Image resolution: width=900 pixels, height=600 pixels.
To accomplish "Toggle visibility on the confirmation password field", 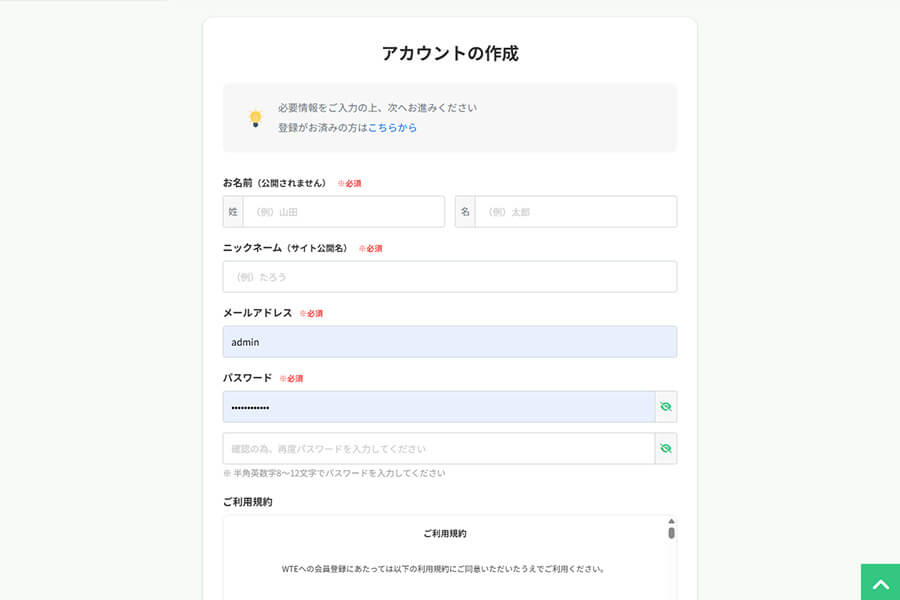I will pyautogui.click(x=665, y=448).
